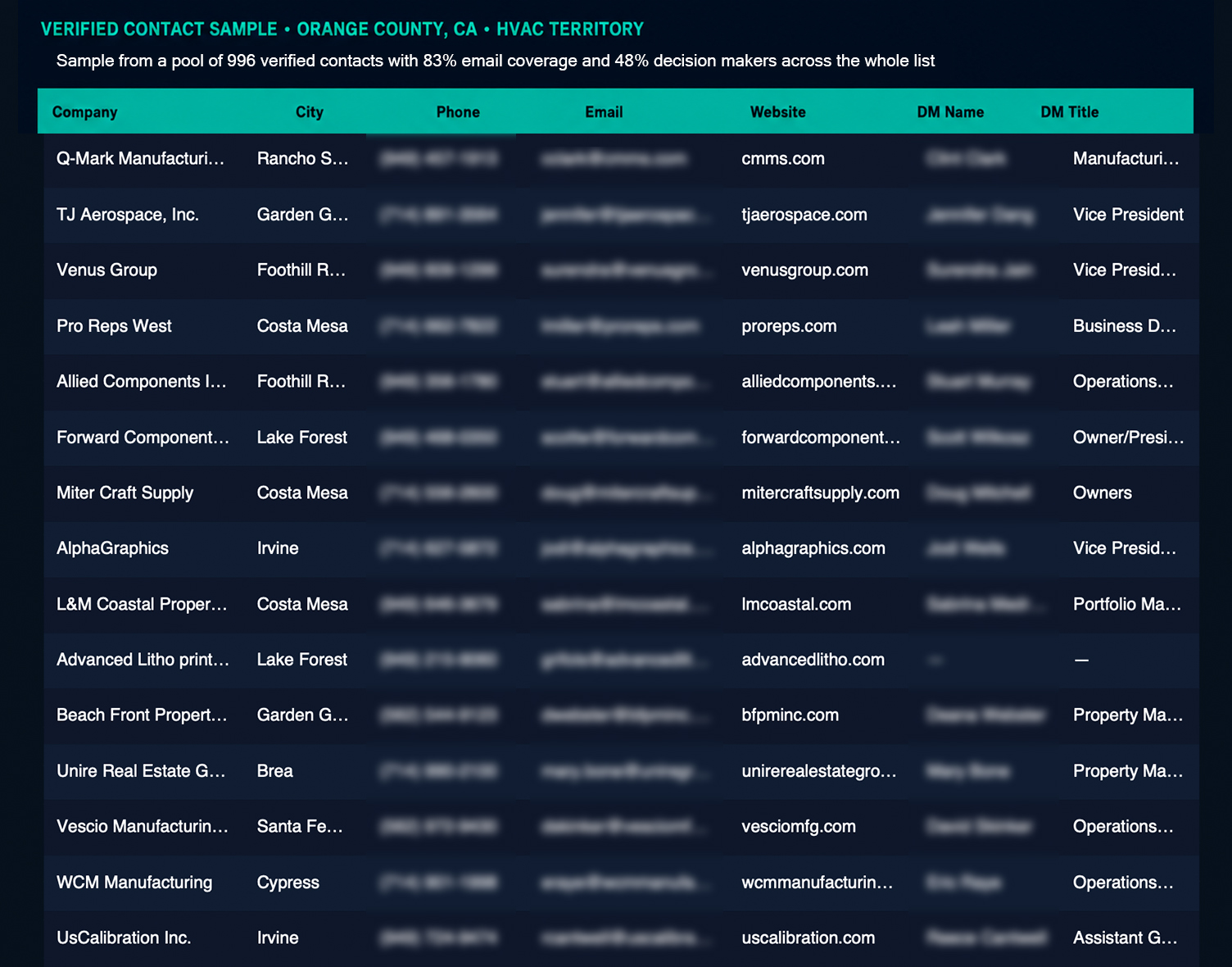Click the mitercraftsupply.com website cell
This screenshot has height=967, width=1232.
click(820, 493)
